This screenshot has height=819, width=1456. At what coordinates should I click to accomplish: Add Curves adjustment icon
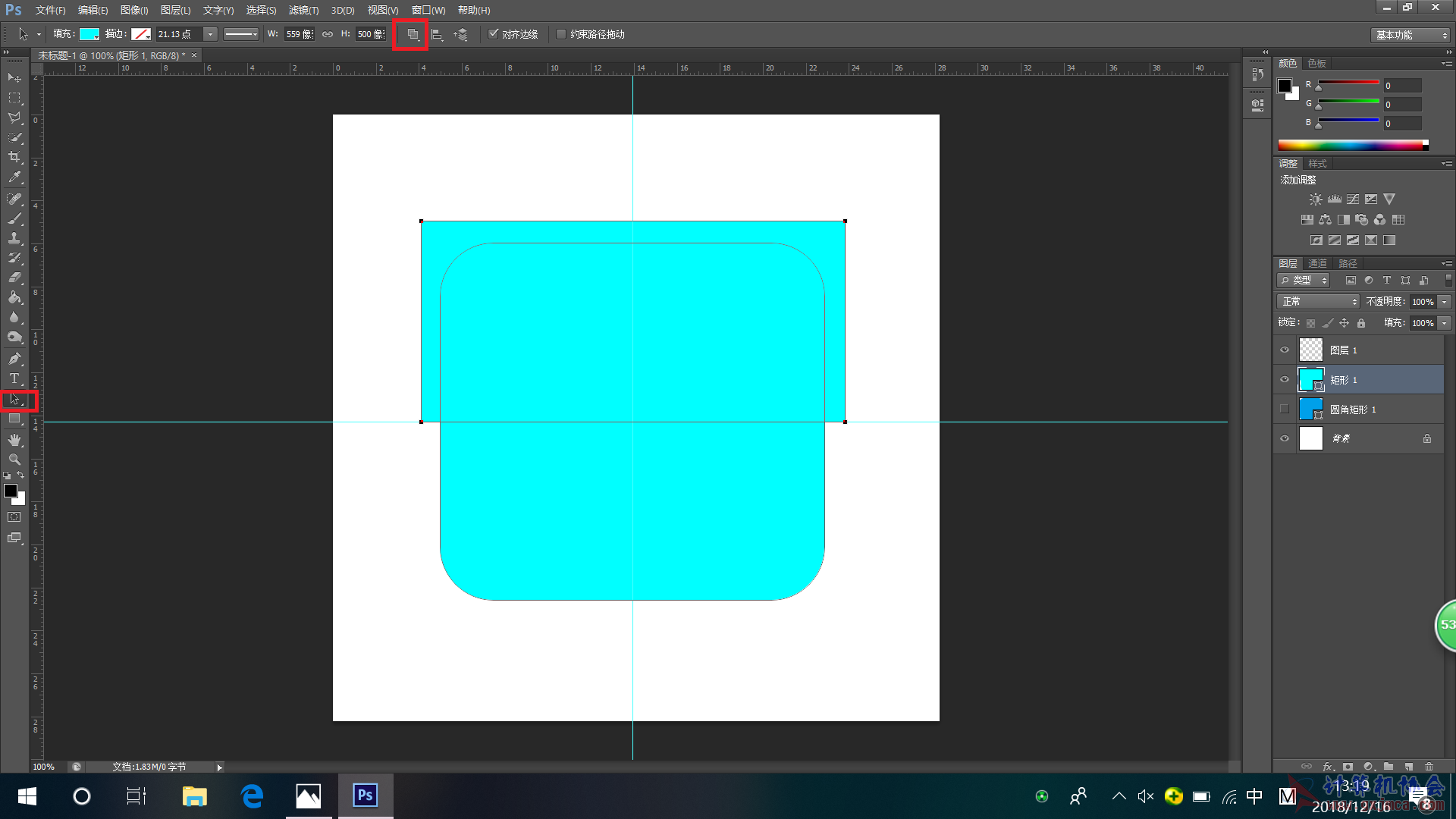tap(1353, 199)
